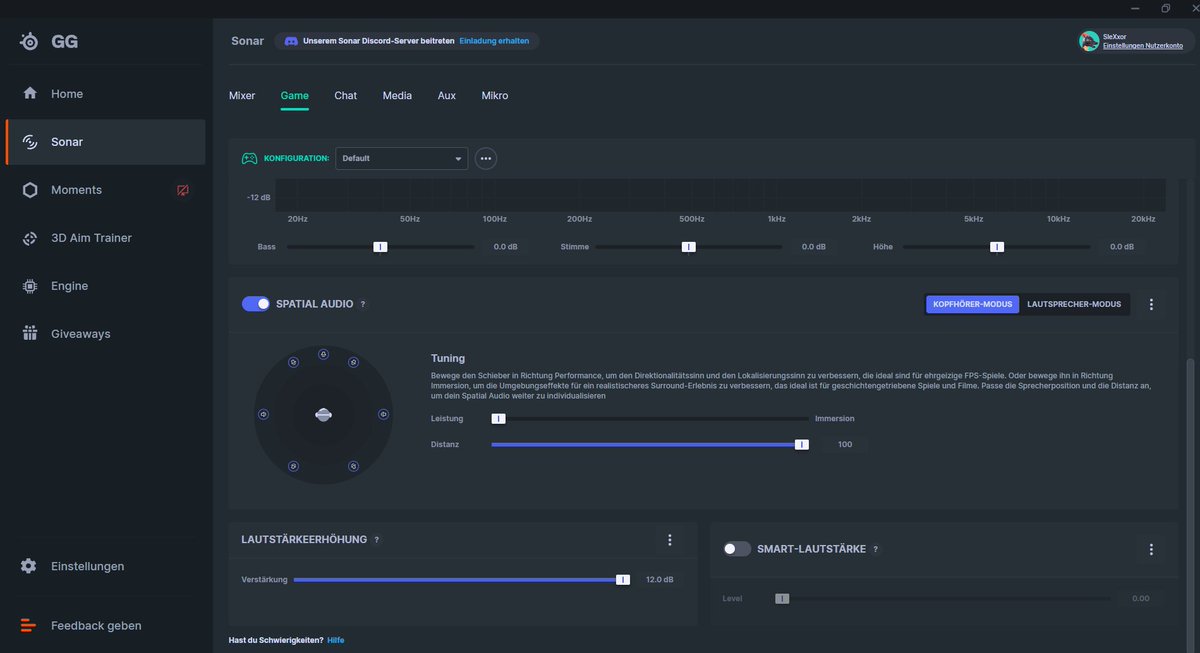Turn off the Spatial Audio switch
The image size is (1200, 653).
256,304
